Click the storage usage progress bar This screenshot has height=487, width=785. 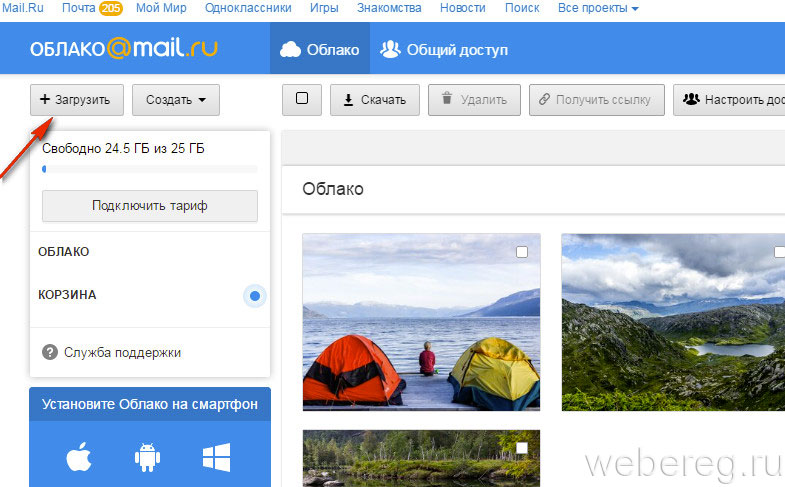click(150, 169)
